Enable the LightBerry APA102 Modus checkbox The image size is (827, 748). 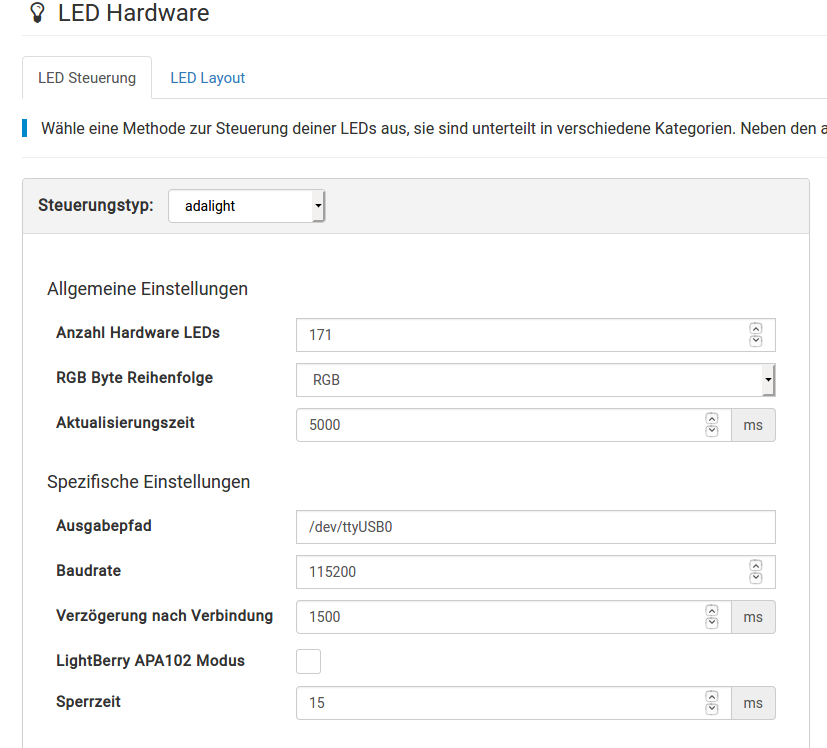coord(309,661)
